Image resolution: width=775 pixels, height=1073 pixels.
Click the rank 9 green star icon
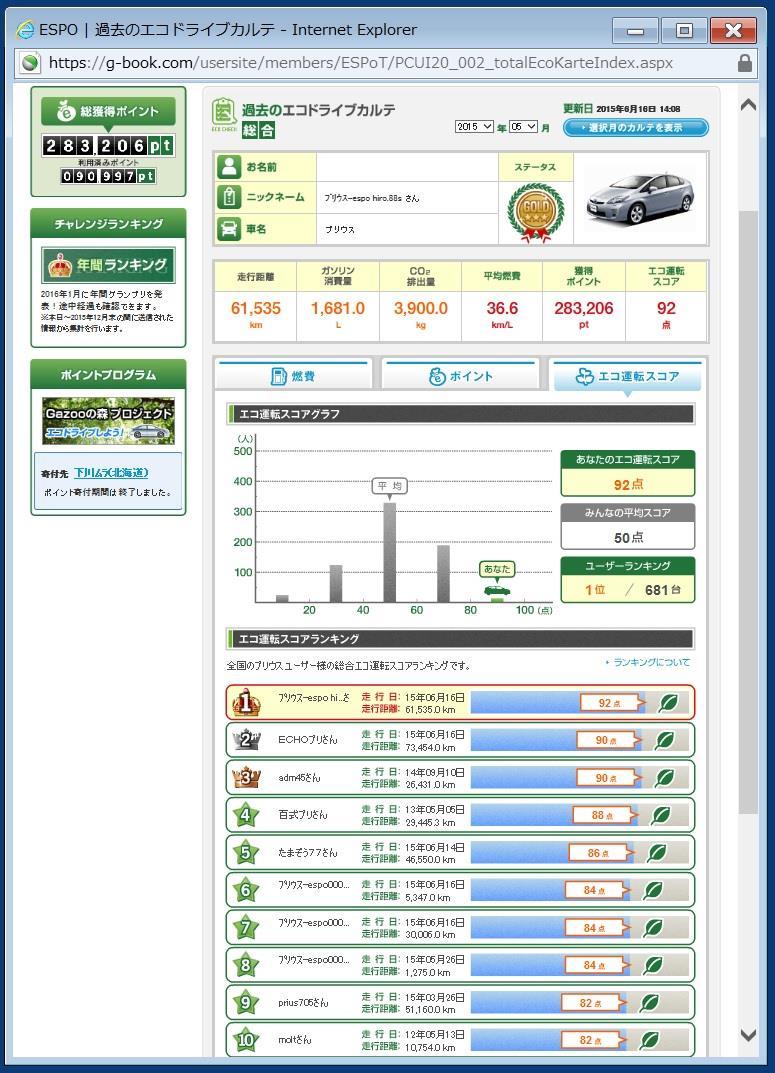click(x=246, y=1003)
